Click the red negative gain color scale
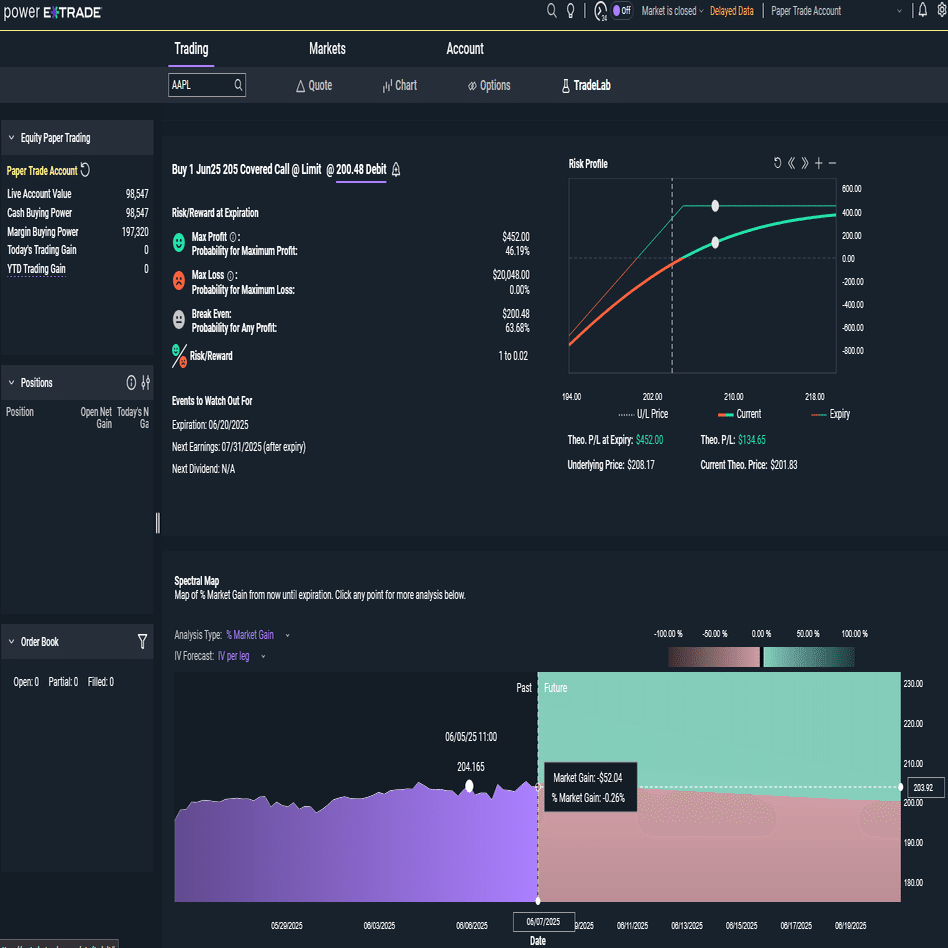 714,657
